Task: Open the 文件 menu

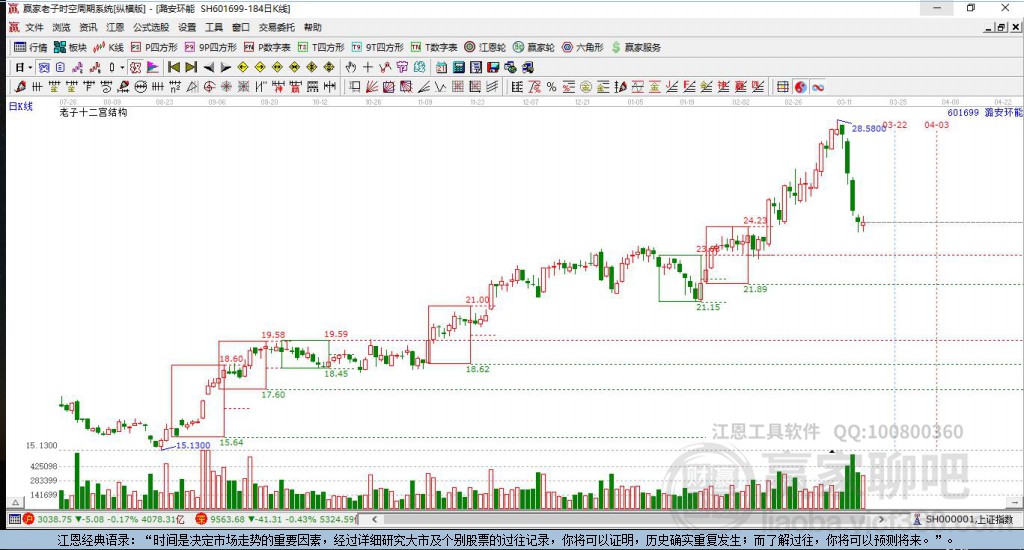Action: [x=34, y=27]
